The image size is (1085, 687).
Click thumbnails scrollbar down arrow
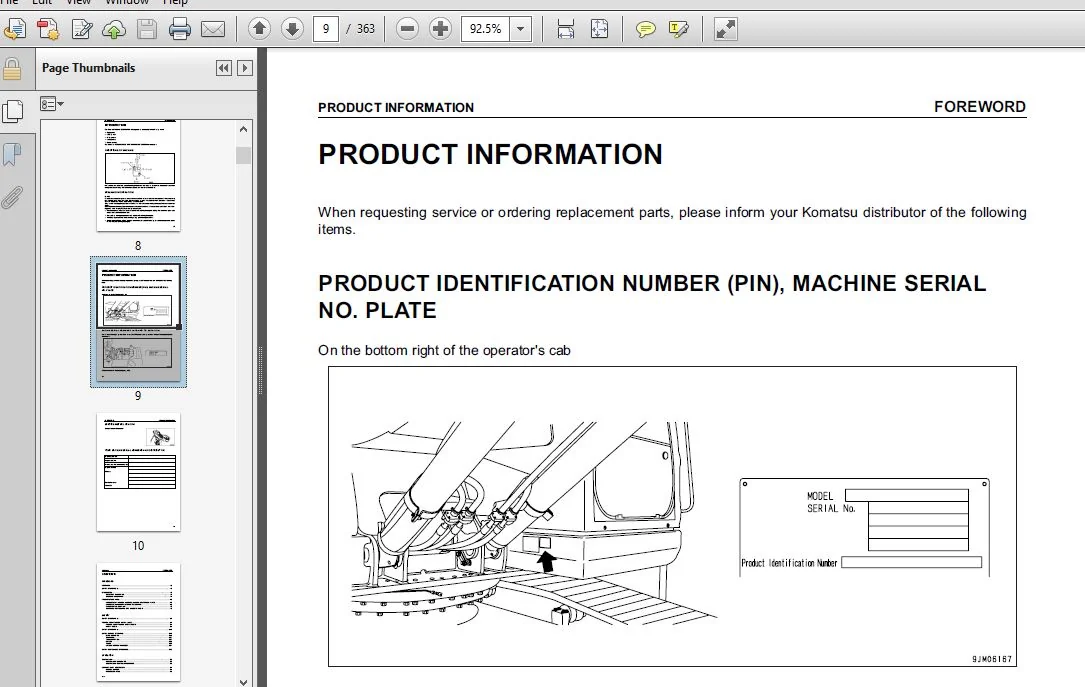tap(244, 681)
